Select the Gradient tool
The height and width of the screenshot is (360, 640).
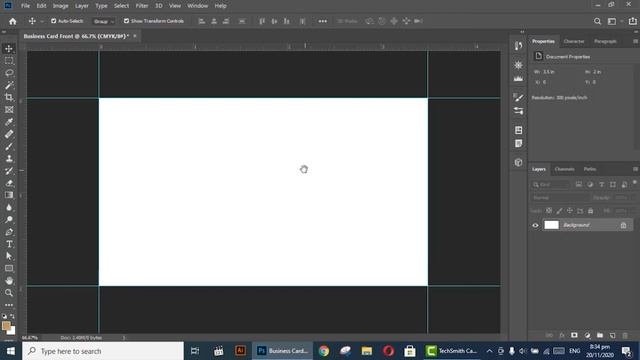(x=9, y=195)
